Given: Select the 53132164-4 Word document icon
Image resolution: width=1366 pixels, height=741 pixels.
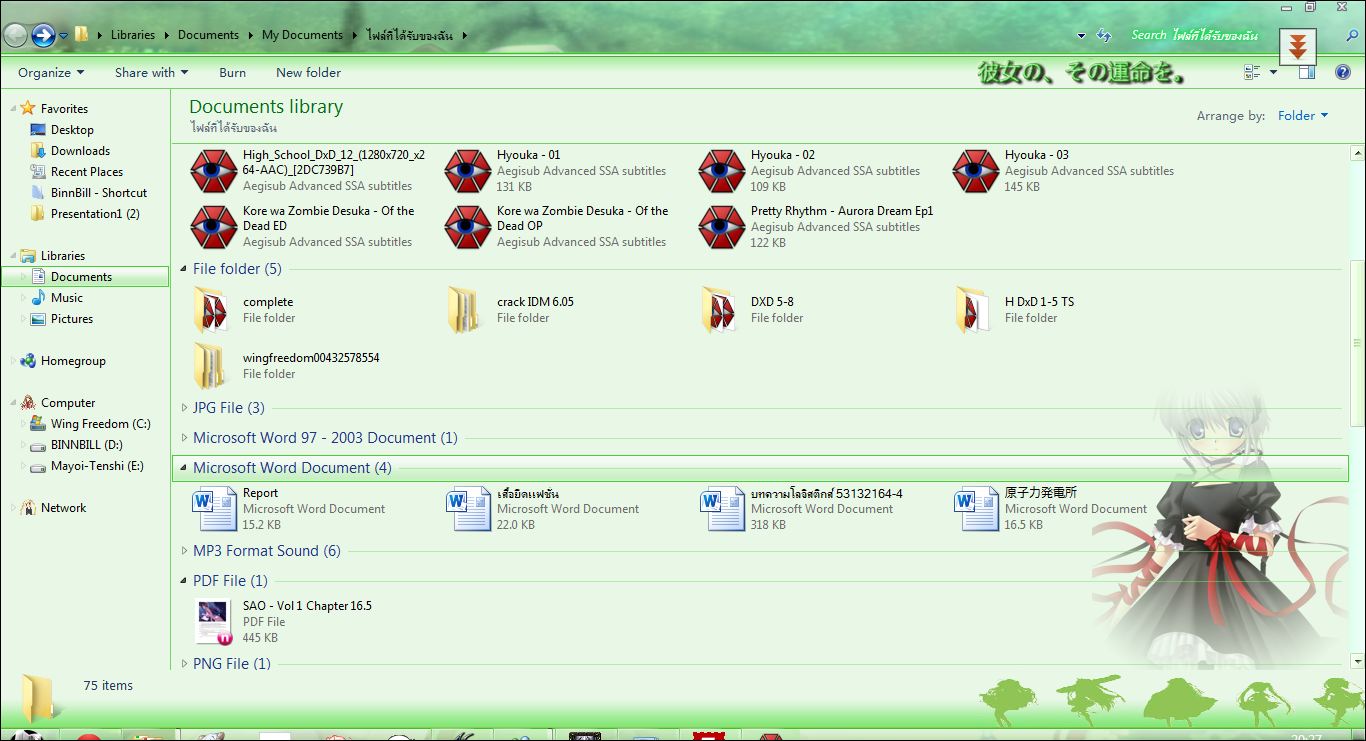Looking at the screenshot, I should 722,508.
